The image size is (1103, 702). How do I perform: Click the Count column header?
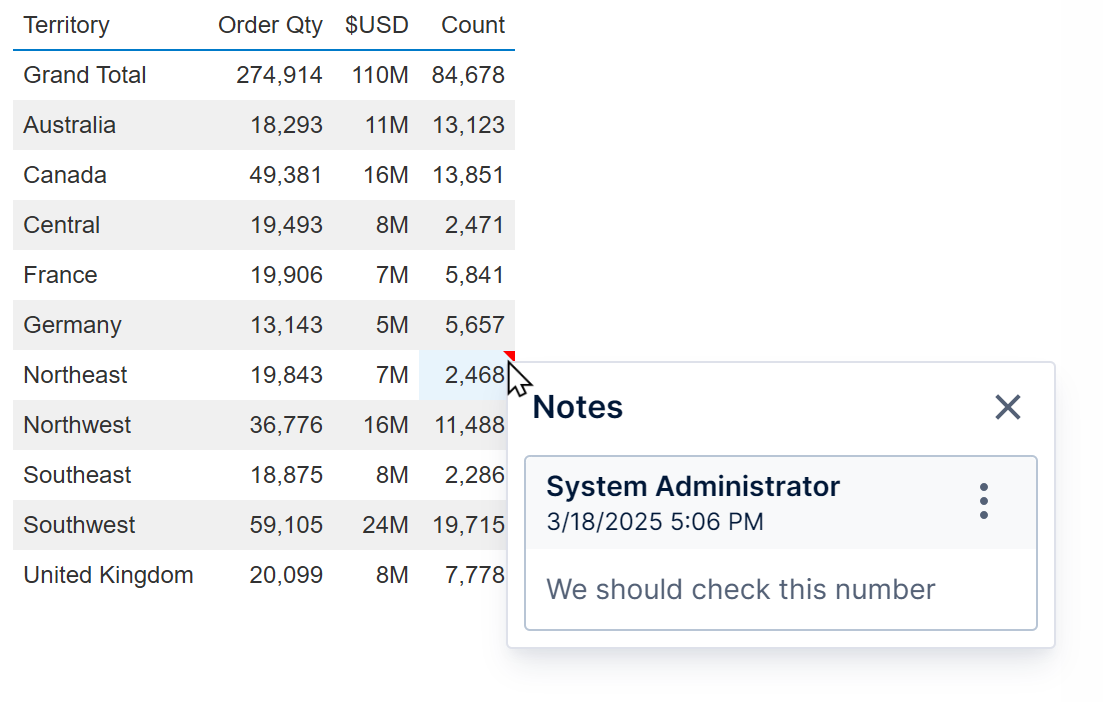[473, 25]
